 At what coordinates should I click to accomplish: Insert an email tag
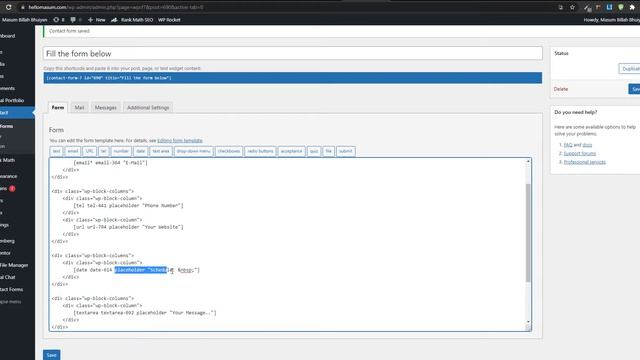tap(73, 151)
